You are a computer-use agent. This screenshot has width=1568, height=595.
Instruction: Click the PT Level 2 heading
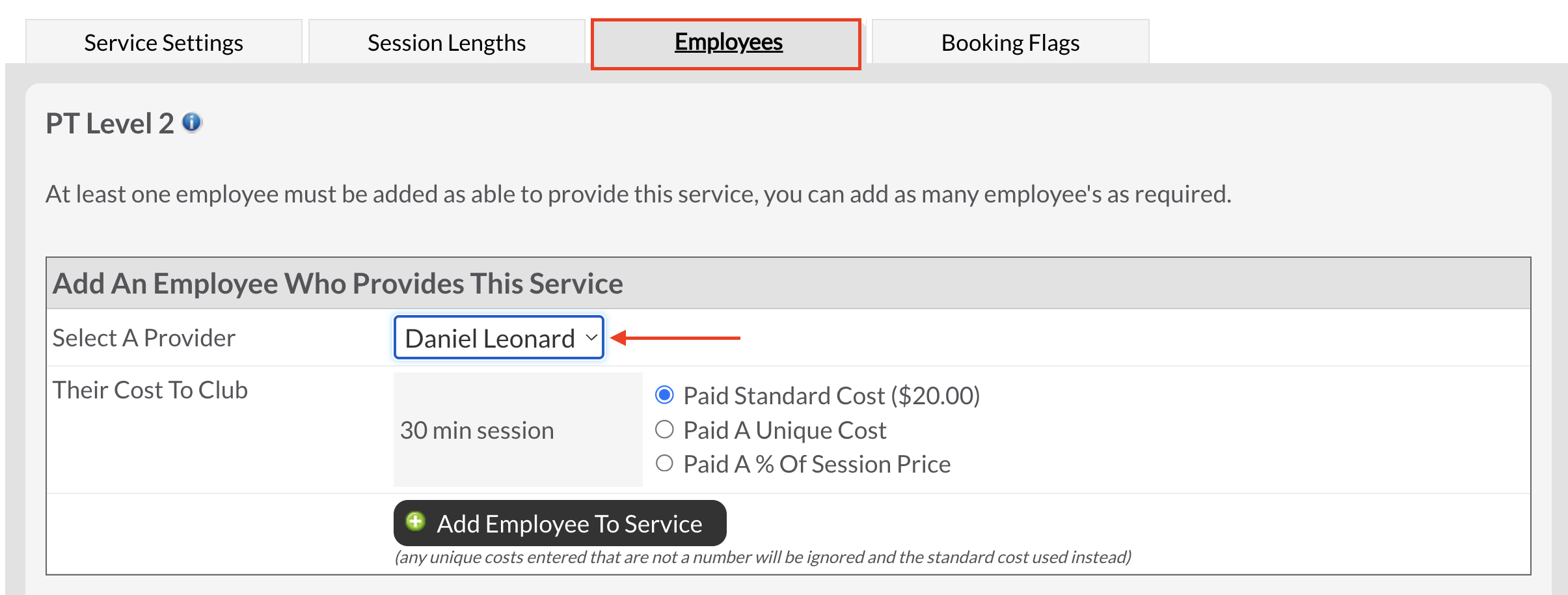pyautogui.click(x=110, y=123)
